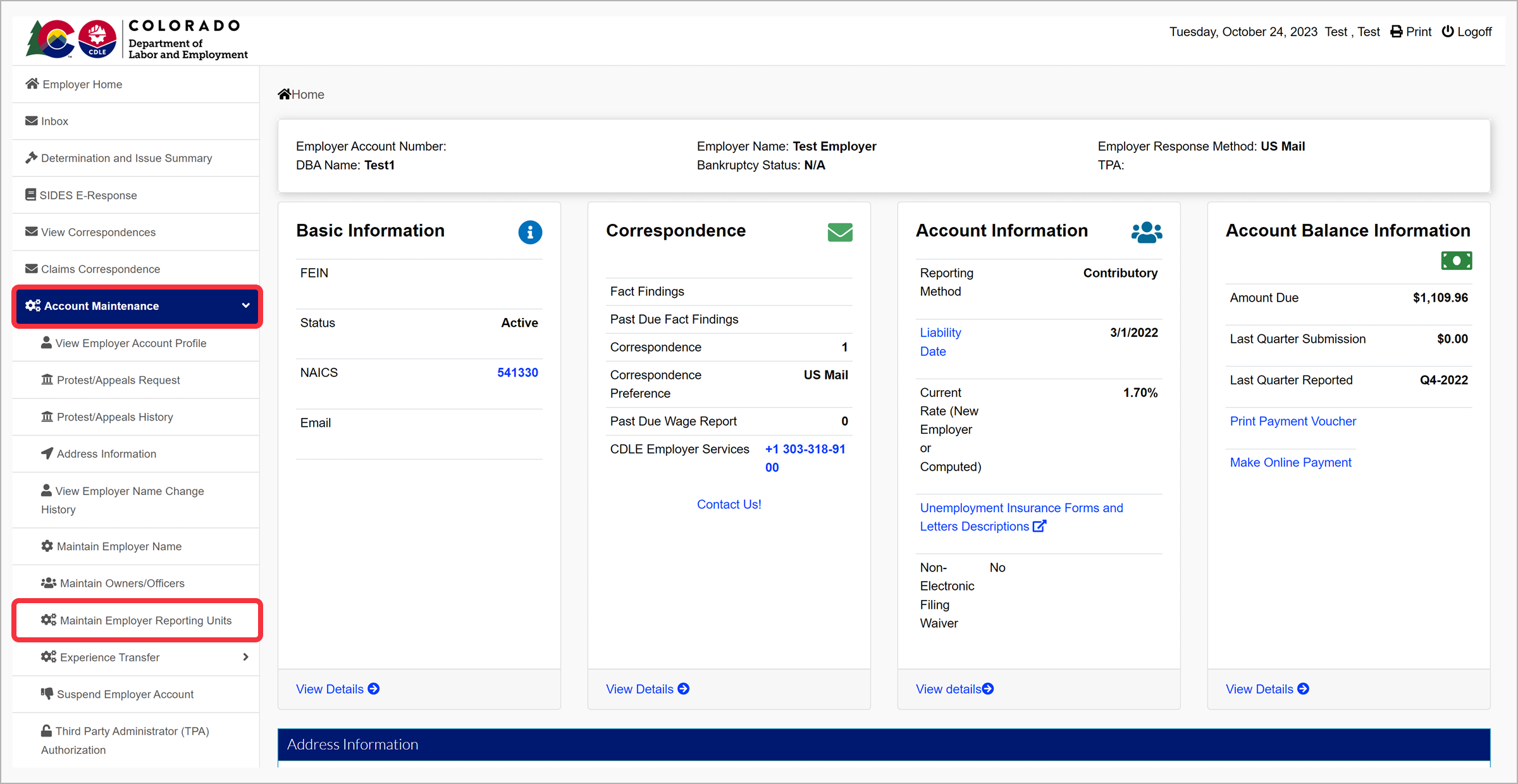Open SIDES E-Response menu item
This screenshot has height=784, width=1518.
coord(136,195)
